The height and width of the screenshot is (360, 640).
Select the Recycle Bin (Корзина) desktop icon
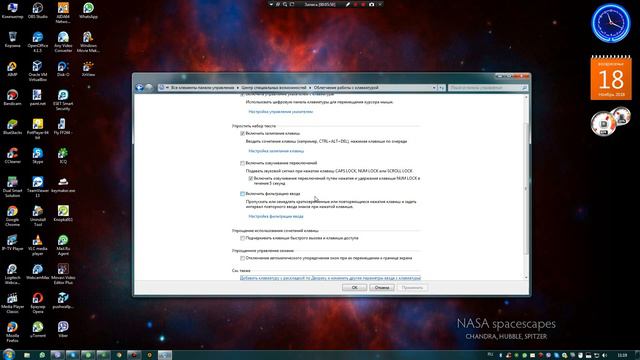click(12, 40)
